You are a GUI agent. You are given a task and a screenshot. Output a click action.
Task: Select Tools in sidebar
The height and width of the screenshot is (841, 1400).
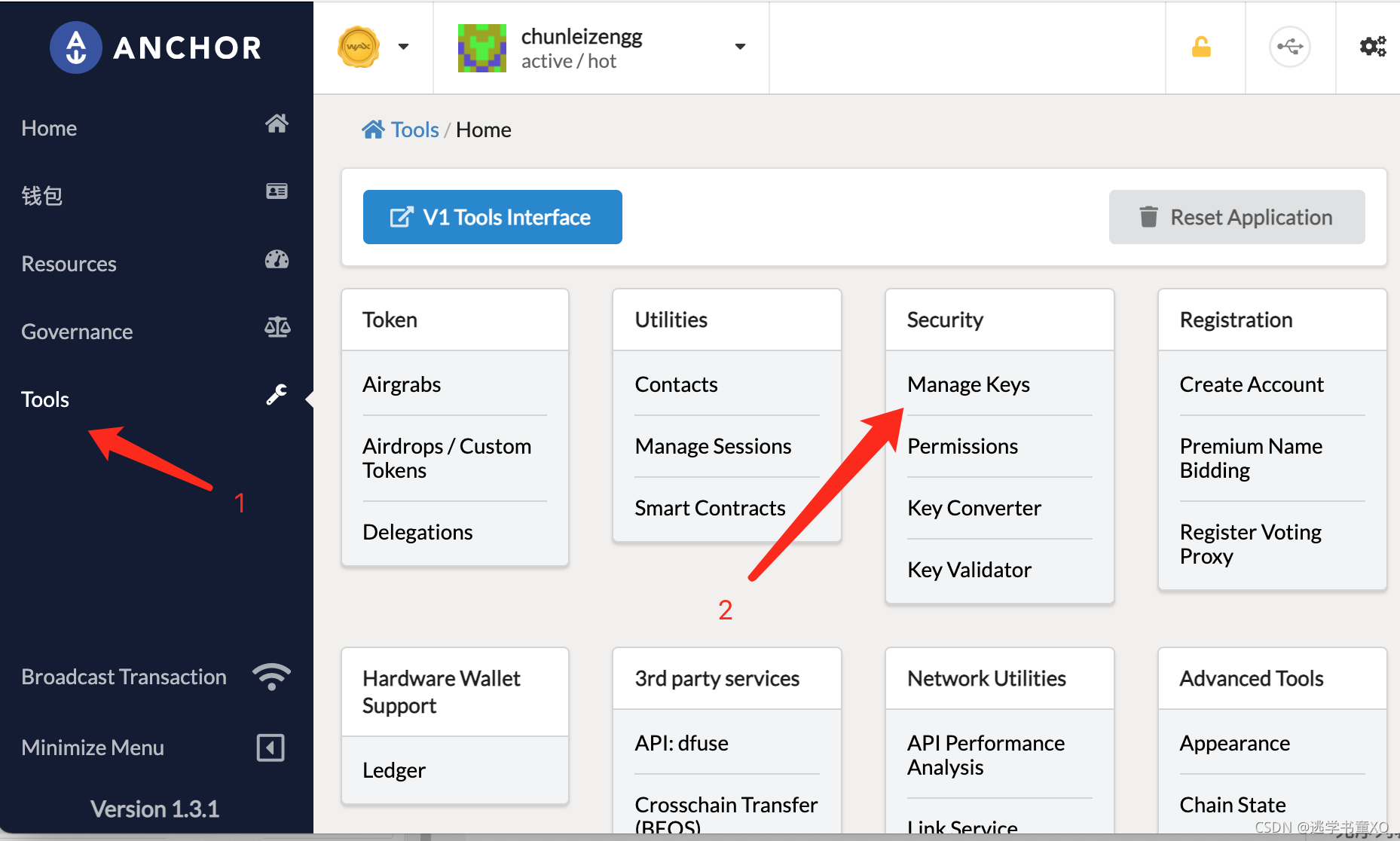(x=45, y=399)
